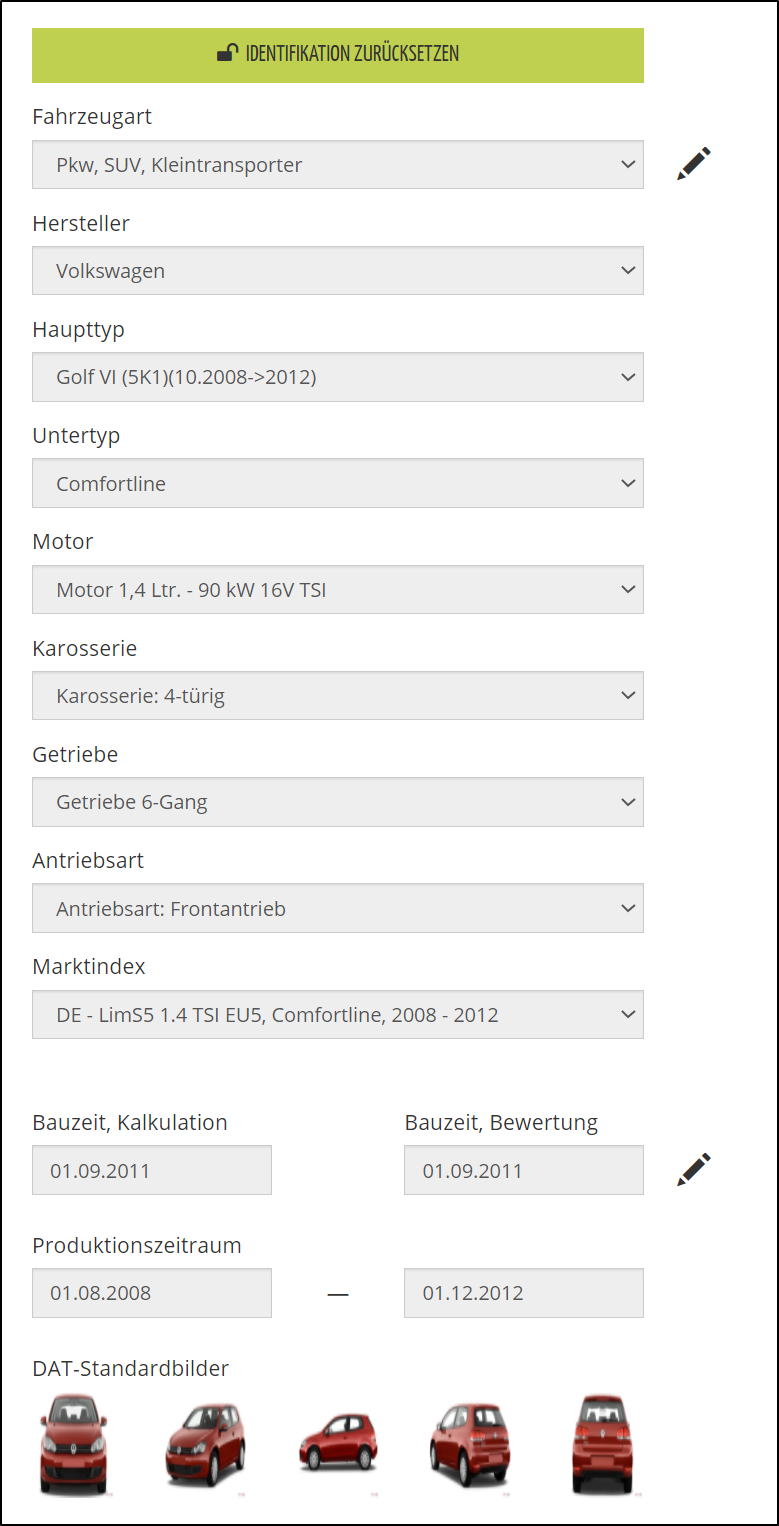Expand the Hersteller dropdown showing Volkswagen

click(x=338, y=271)
